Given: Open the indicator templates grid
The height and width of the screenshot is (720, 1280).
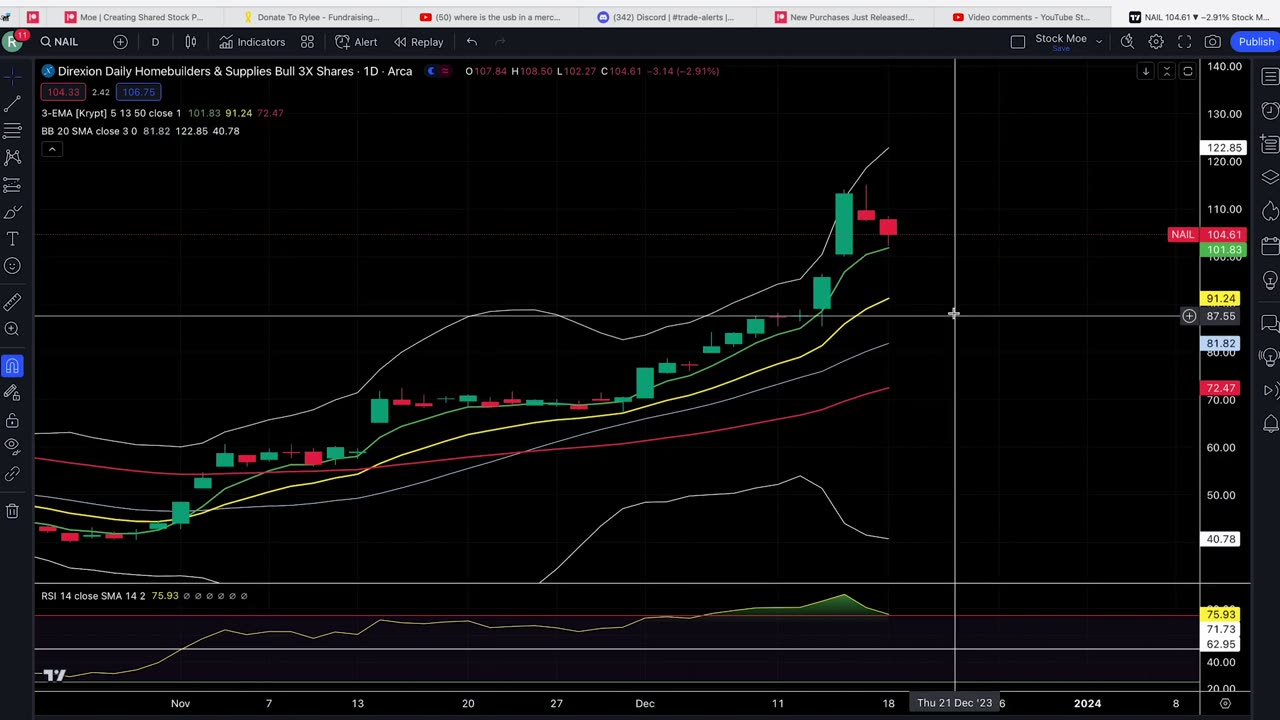Looking at the screenshot, I should (x=307, y=42).
